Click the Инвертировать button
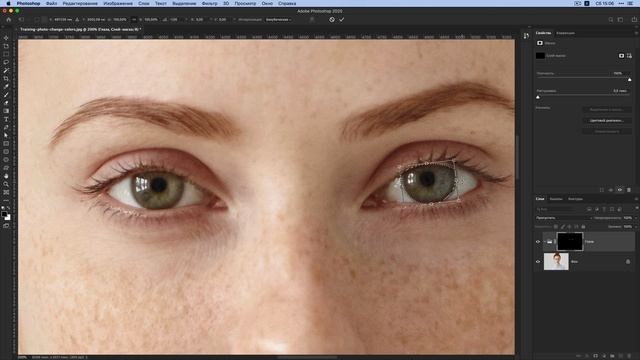The height and width of the screenshot is (360, 640). [x=607, y=131]
